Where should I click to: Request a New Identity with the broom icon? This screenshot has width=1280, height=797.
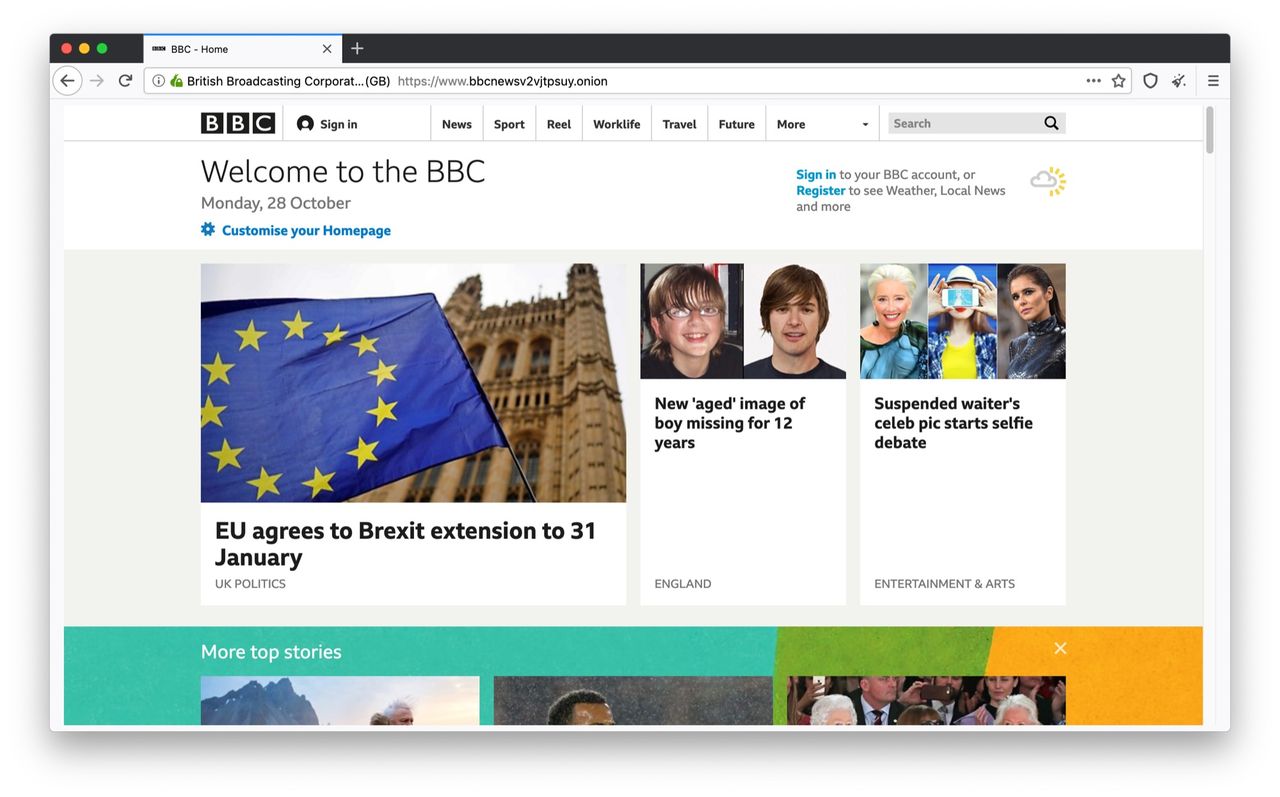pyautogui.click(x=1178, y=80)
